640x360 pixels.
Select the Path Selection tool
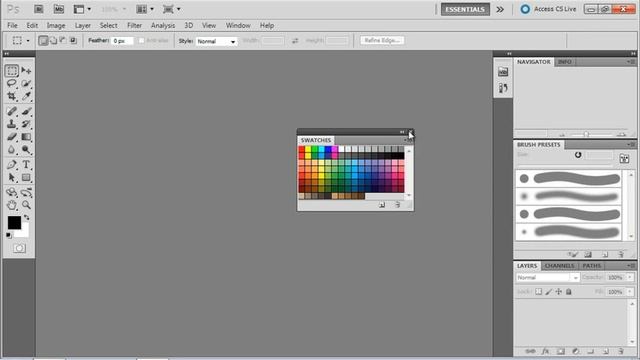coord(11,178)
